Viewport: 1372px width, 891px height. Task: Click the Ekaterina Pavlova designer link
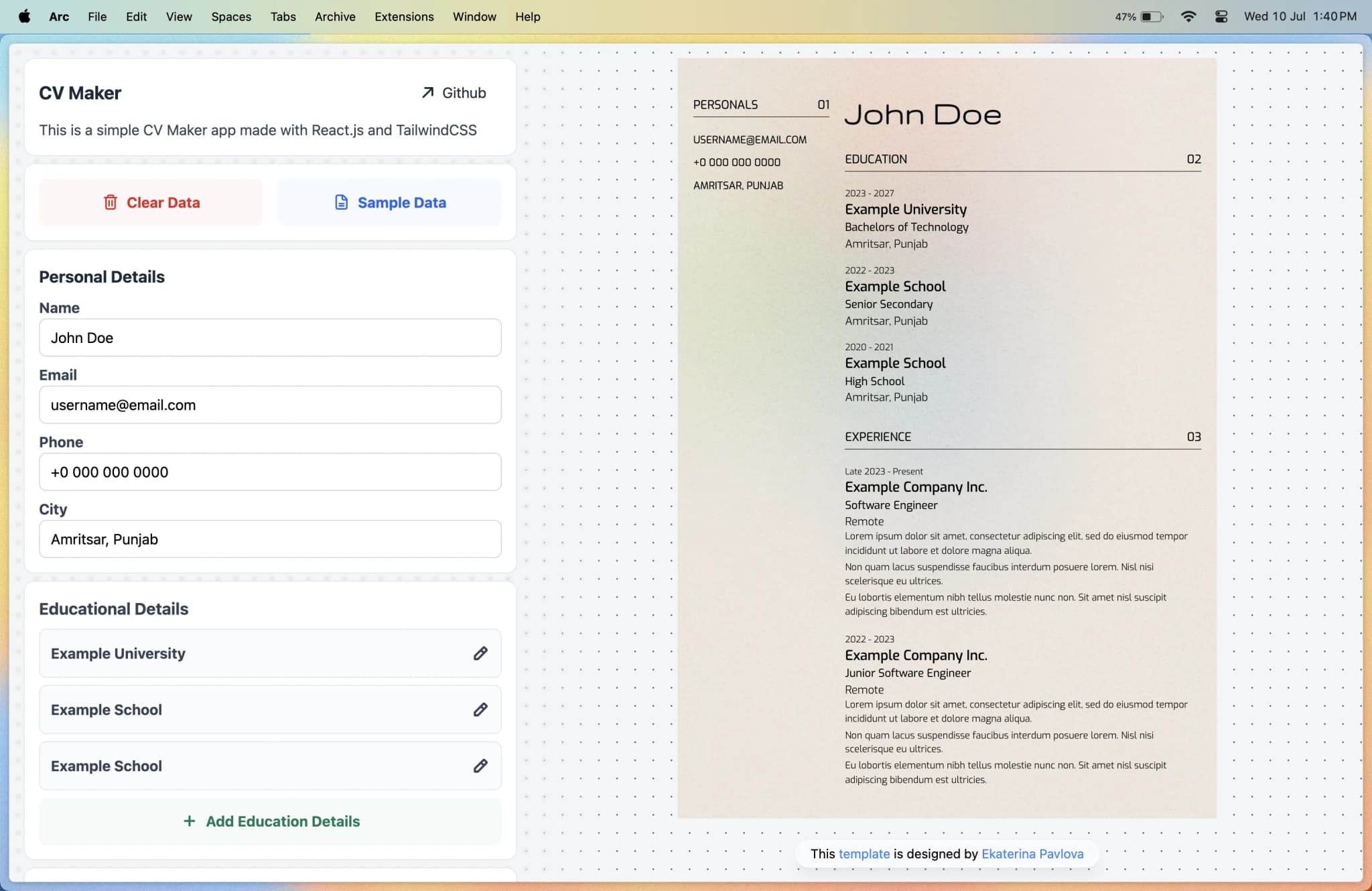1032,853
